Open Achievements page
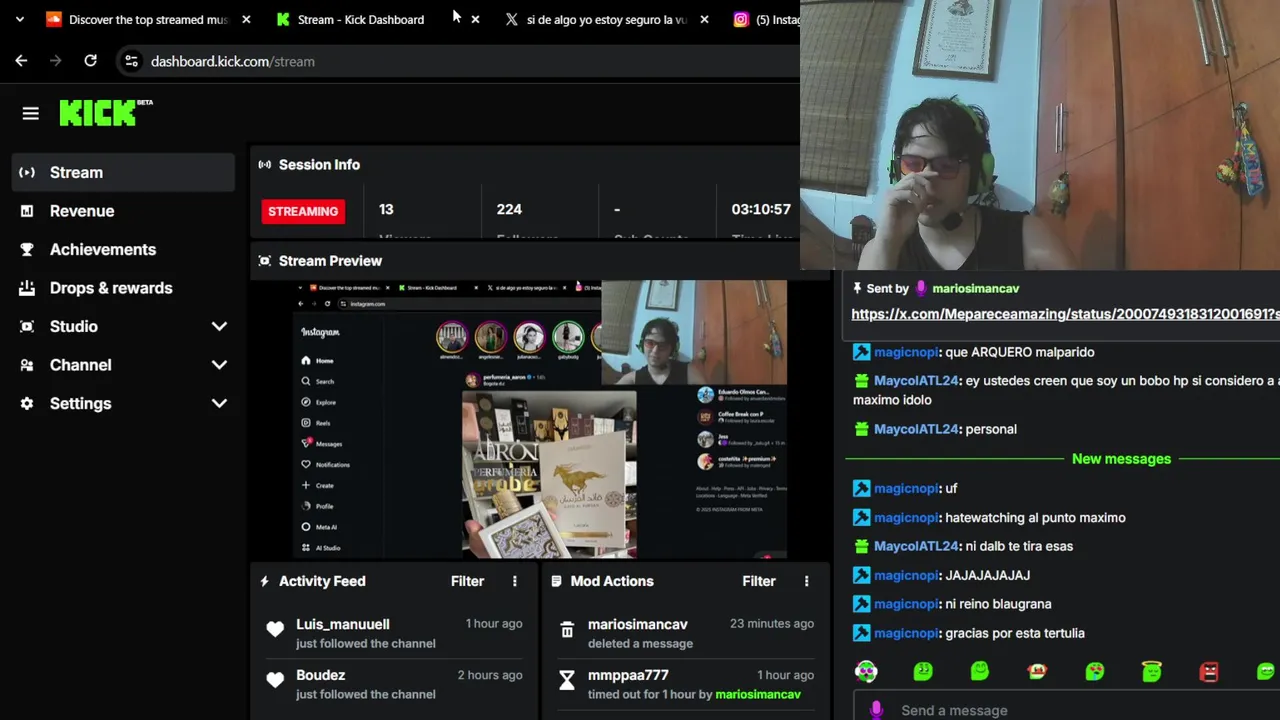1280x720 pixels. point(124,249)
